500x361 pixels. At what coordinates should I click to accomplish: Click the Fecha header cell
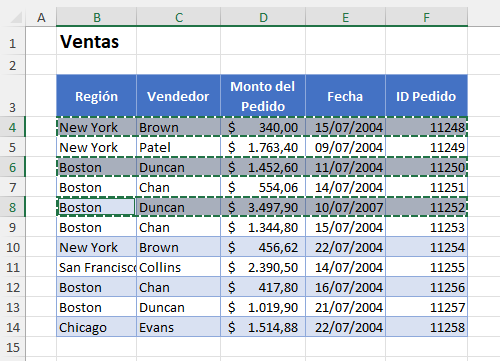click(x=345, y=96)
